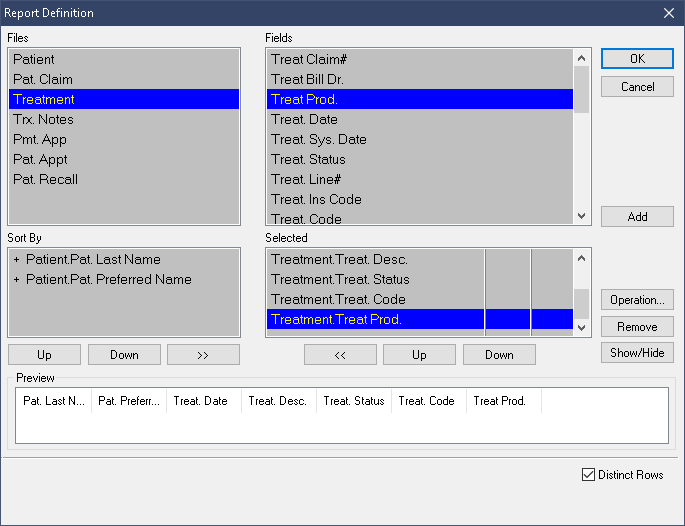Click the Show/Hide button
The width and height of the screenshot is (685, 526).
pyautogui.click(x=637, y=353)
